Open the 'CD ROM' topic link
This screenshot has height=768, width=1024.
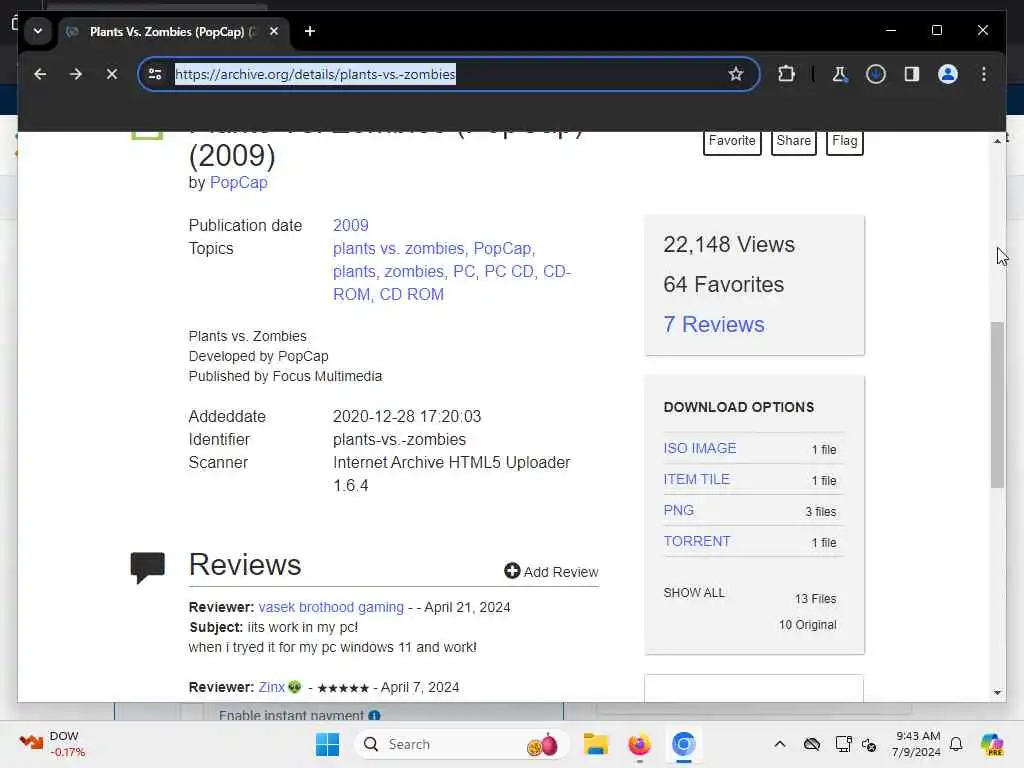(411, 295)
